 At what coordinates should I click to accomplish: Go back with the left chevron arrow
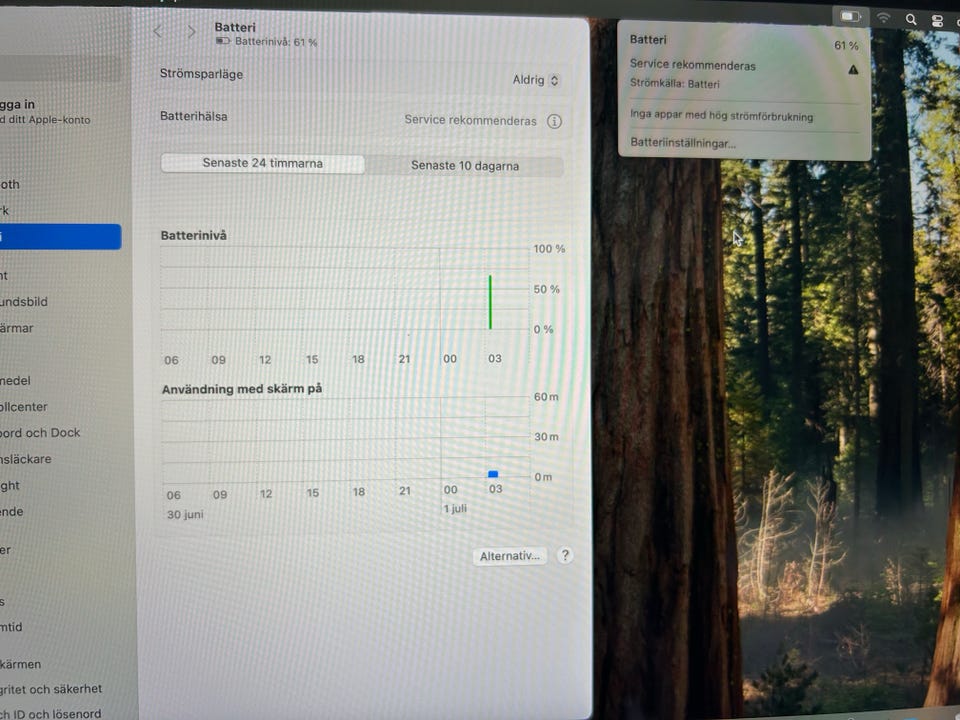[158, 31]
